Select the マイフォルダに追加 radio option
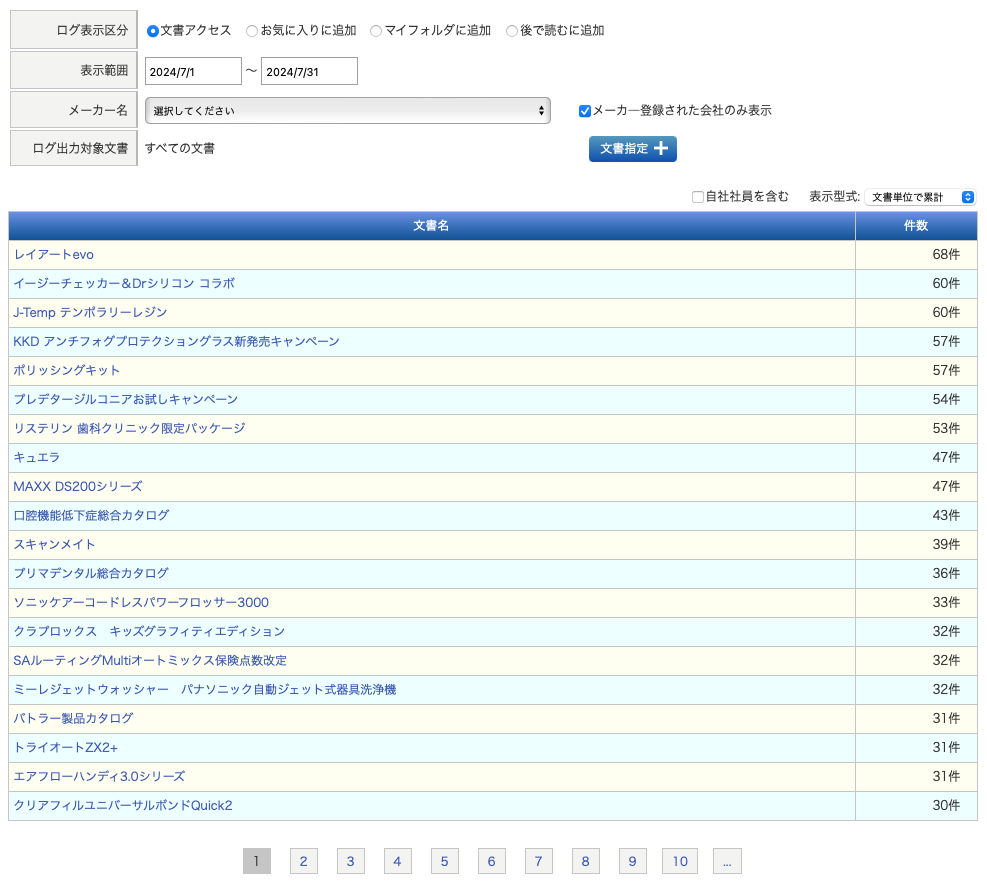Image resolution: width=987 pixels, height=892 pixels. click(376, 31)
